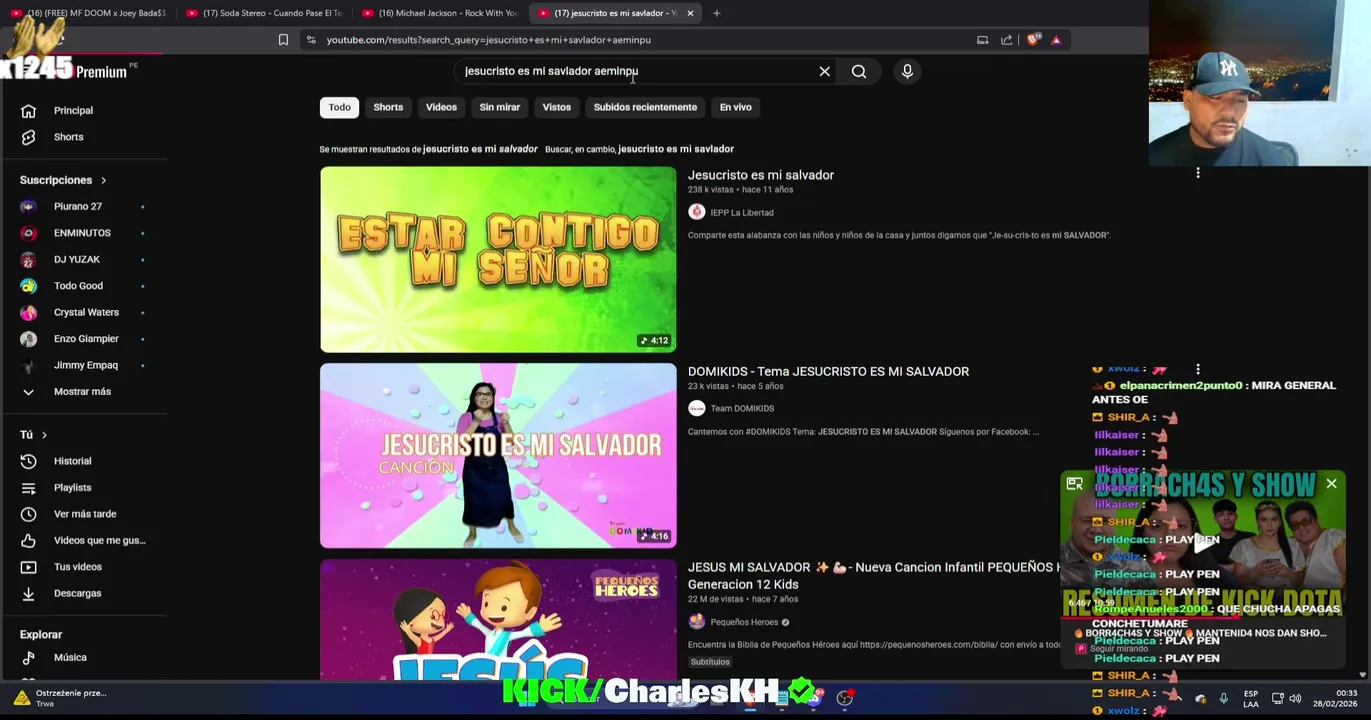Viewport: 1371px width, 720px height.
Task: Close the jesucristo es mi salvador tab
Action: pos(690,13)
